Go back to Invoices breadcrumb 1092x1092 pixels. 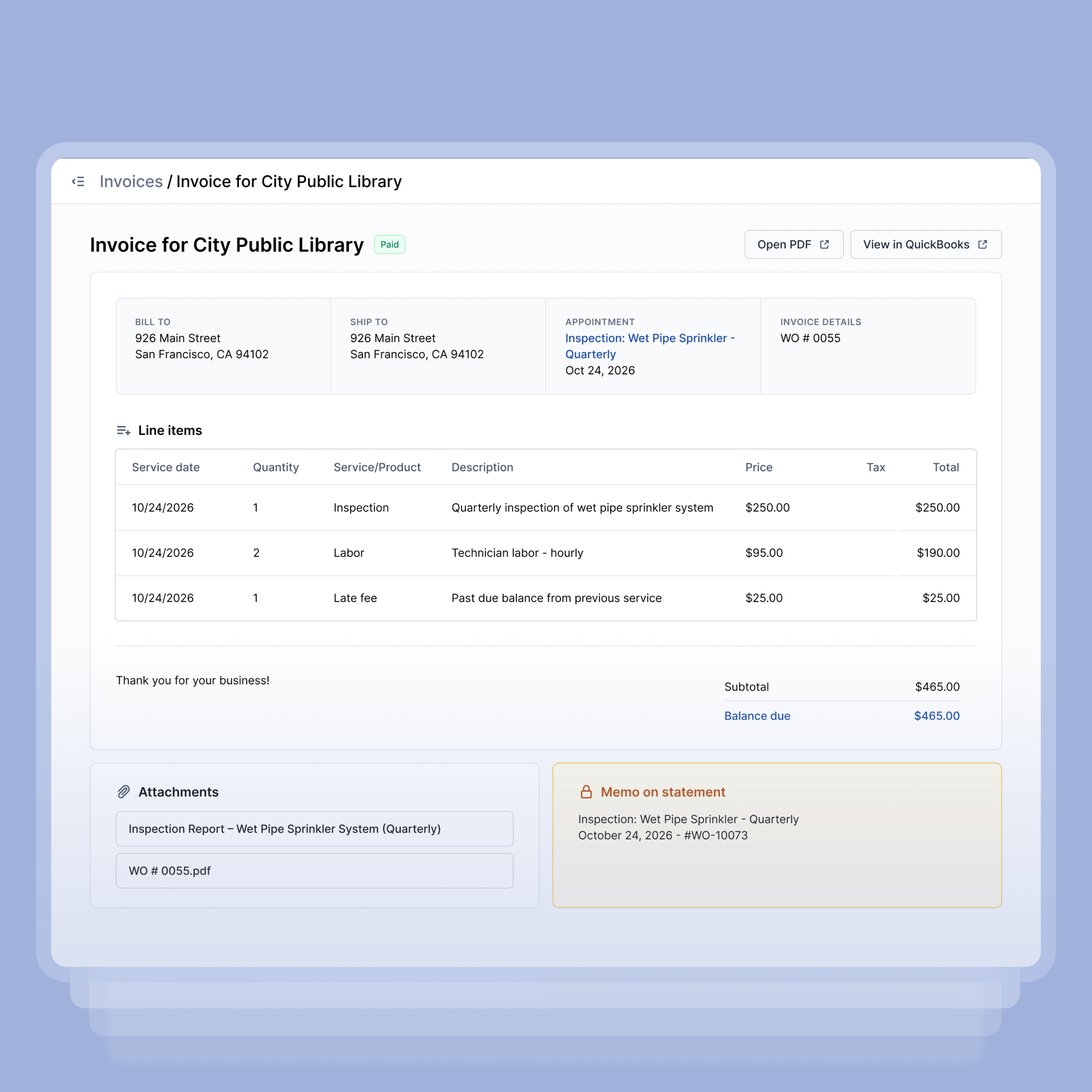pyautogui.click(x=131, y=182)
